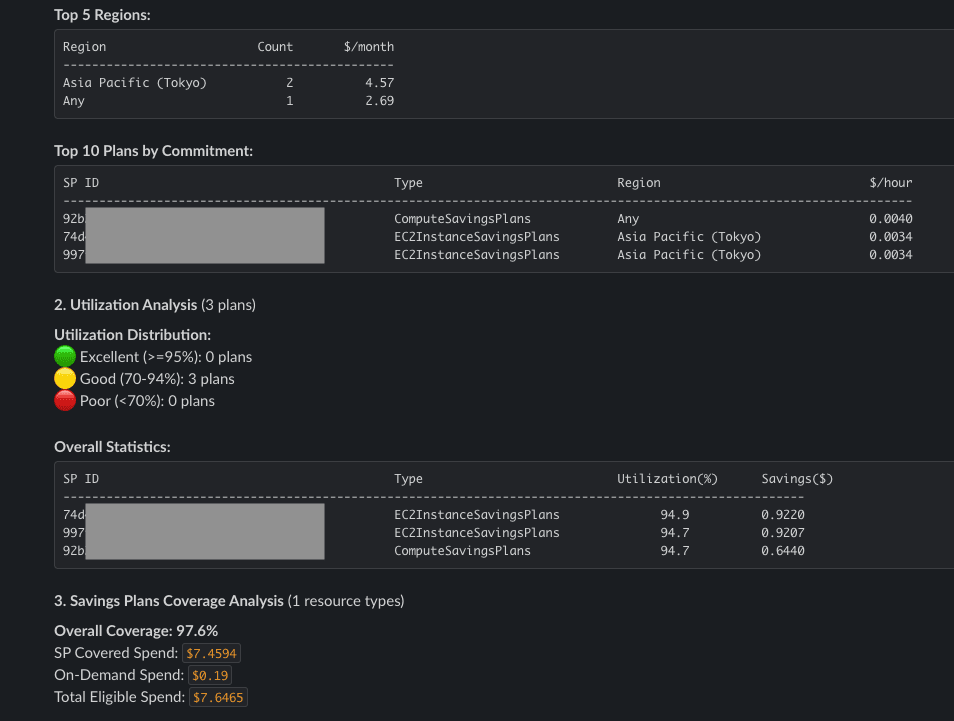Click the SP Covered Spend value $7.4594

(x=212, y=654)
